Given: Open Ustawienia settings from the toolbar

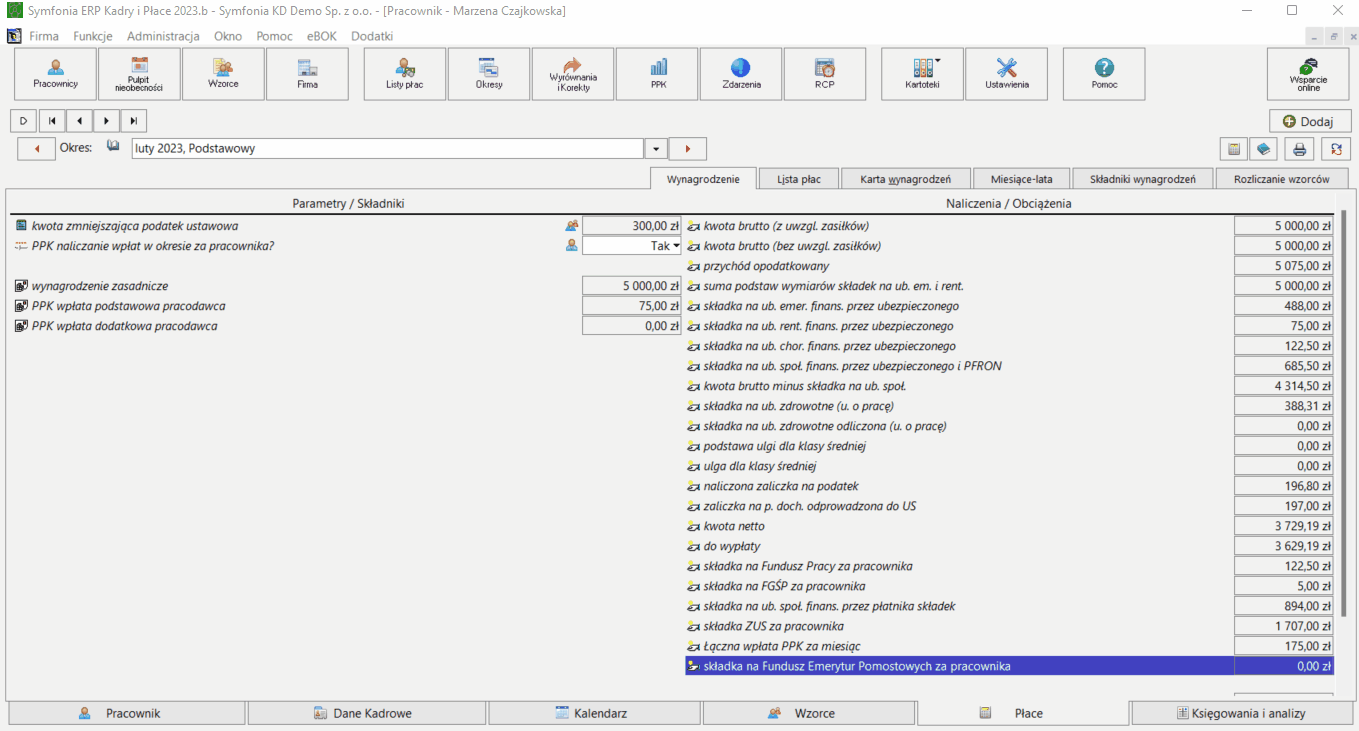Looking at the screenshot, I should [1007, 74].
